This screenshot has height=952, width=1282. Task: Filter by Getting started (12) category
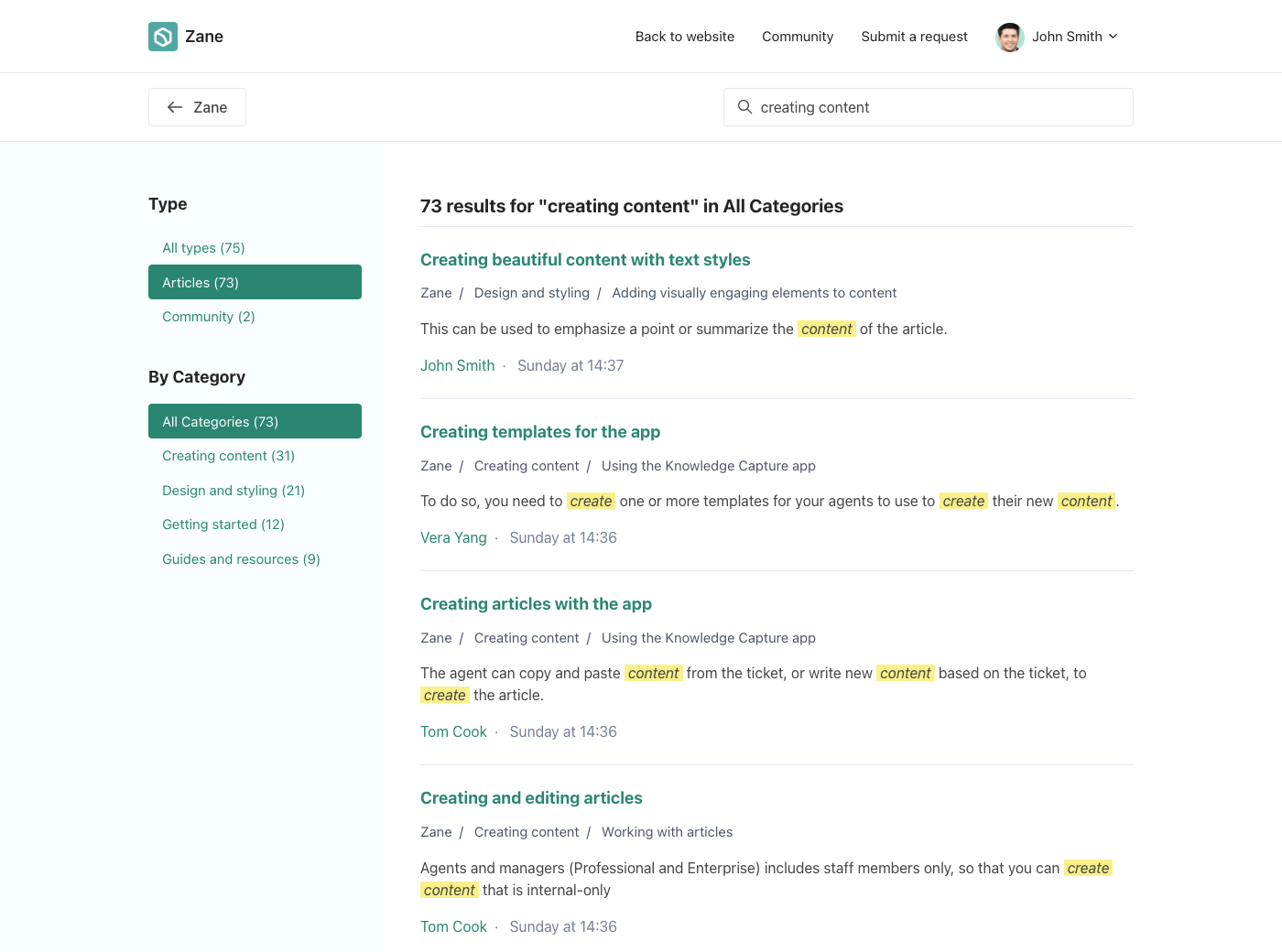click(223, 525)
